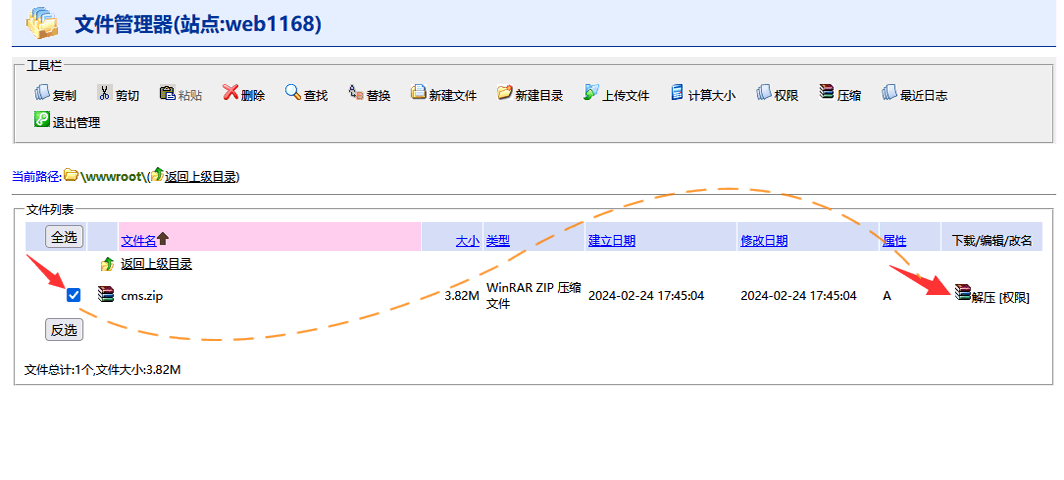Sort list by size (大小) header
This screenshot has height=480, width=1064.
467,240
